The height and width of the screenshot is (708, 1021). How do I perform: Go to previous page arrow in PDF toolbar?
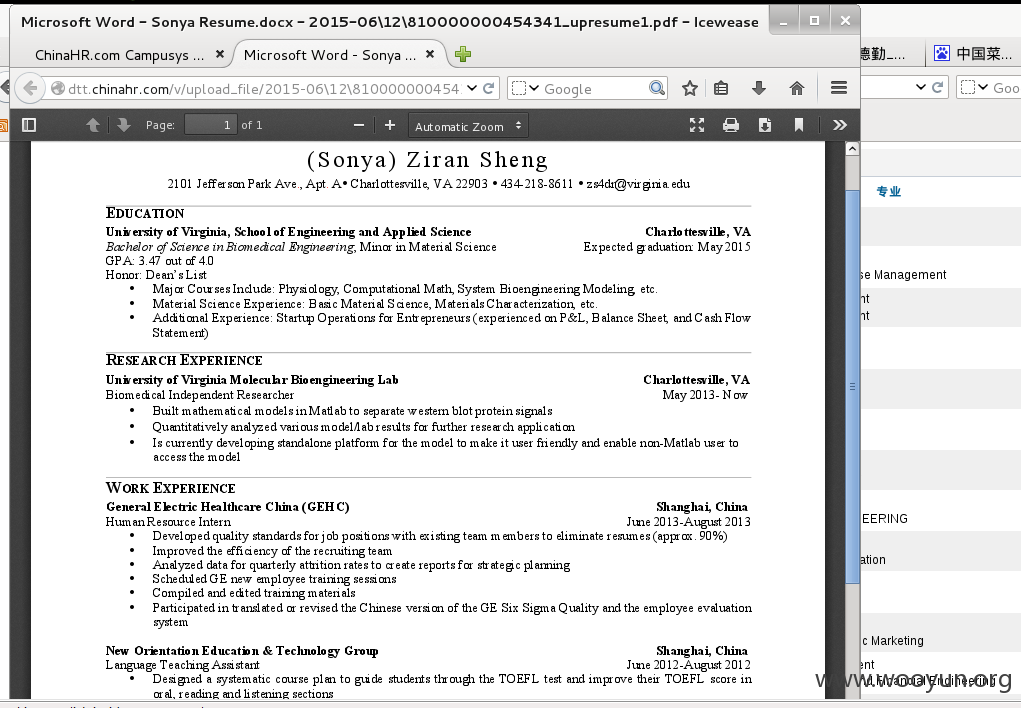(x=93, y=125)
